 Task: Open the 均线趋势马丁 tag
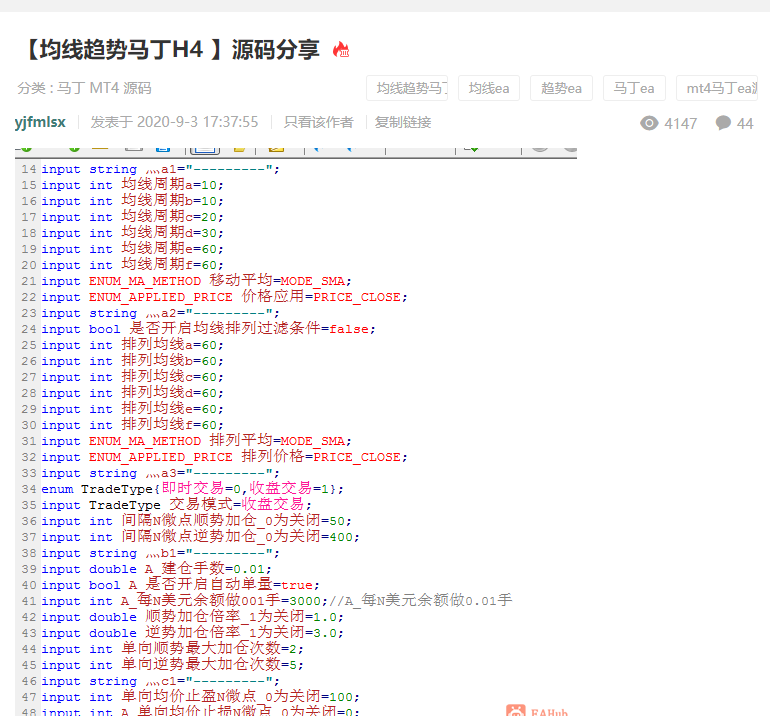(x=407, y=88)
